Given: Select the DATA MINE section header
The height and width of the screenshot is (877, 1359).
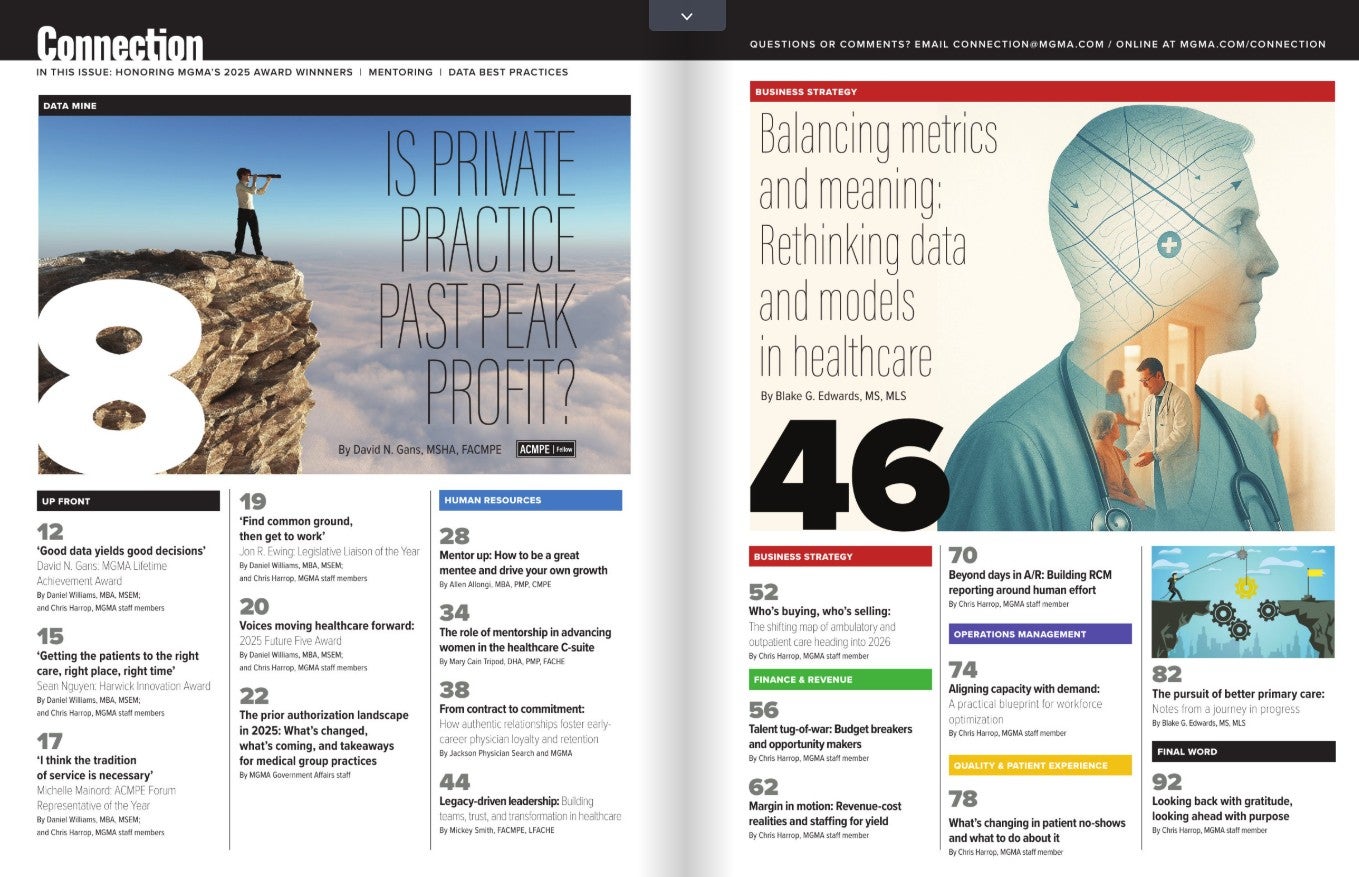Looking at the screenshot, I should click(71, 103).
